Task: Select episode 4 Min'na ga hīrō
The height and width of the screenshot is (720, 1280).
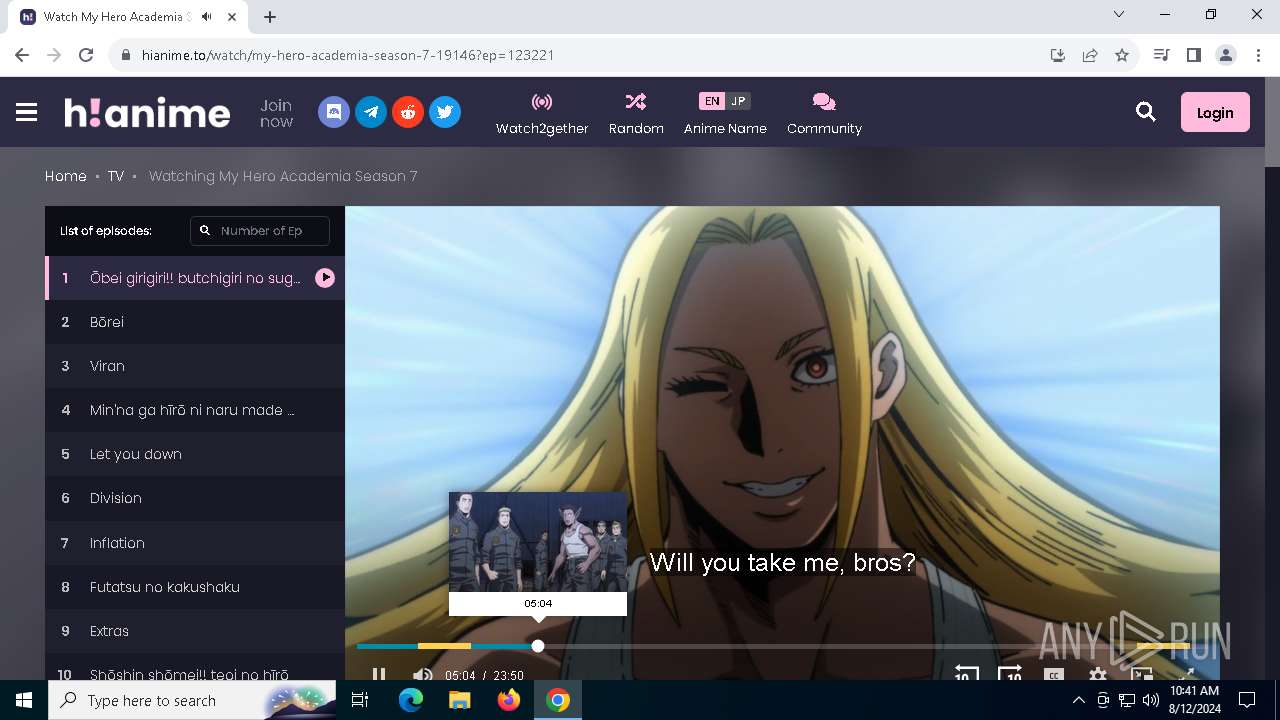Action: point(195,410)
